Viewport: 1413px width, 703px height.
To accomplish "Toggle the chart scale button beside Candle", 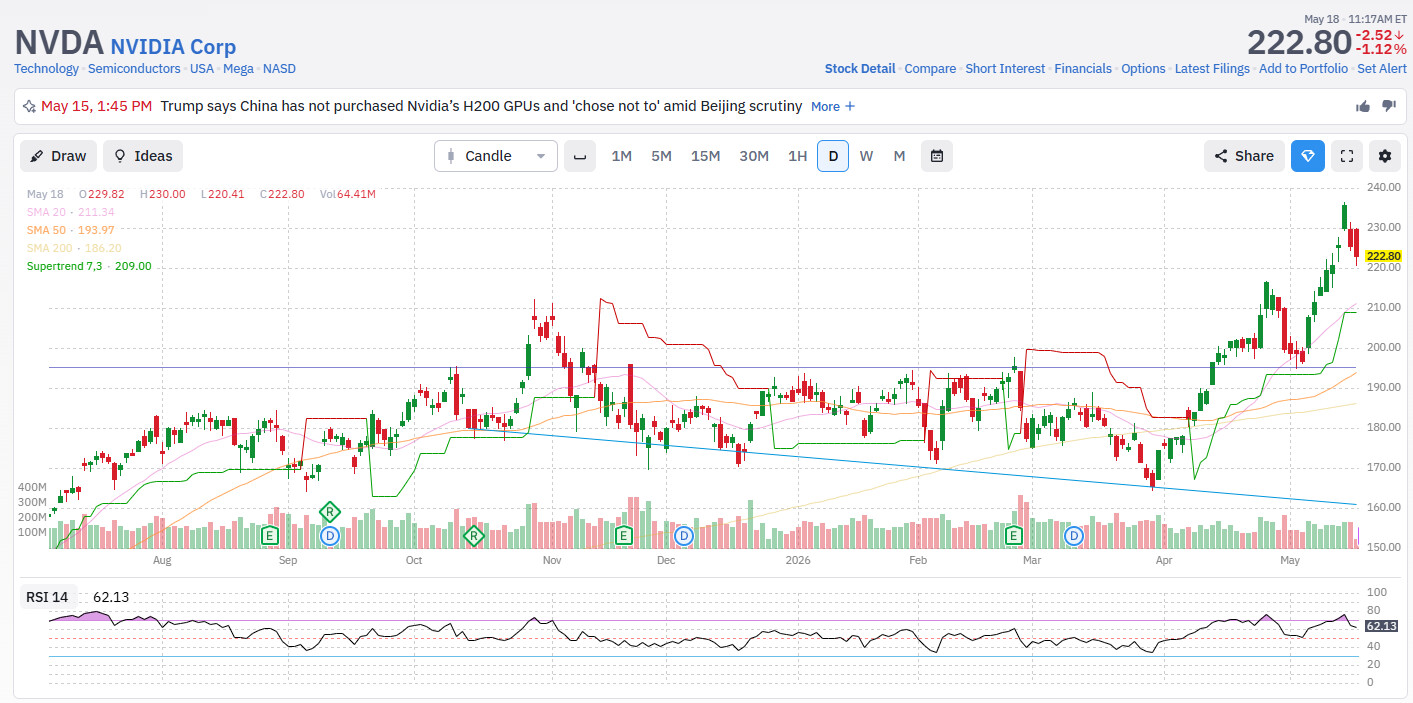I will click(x=579, y=156).
